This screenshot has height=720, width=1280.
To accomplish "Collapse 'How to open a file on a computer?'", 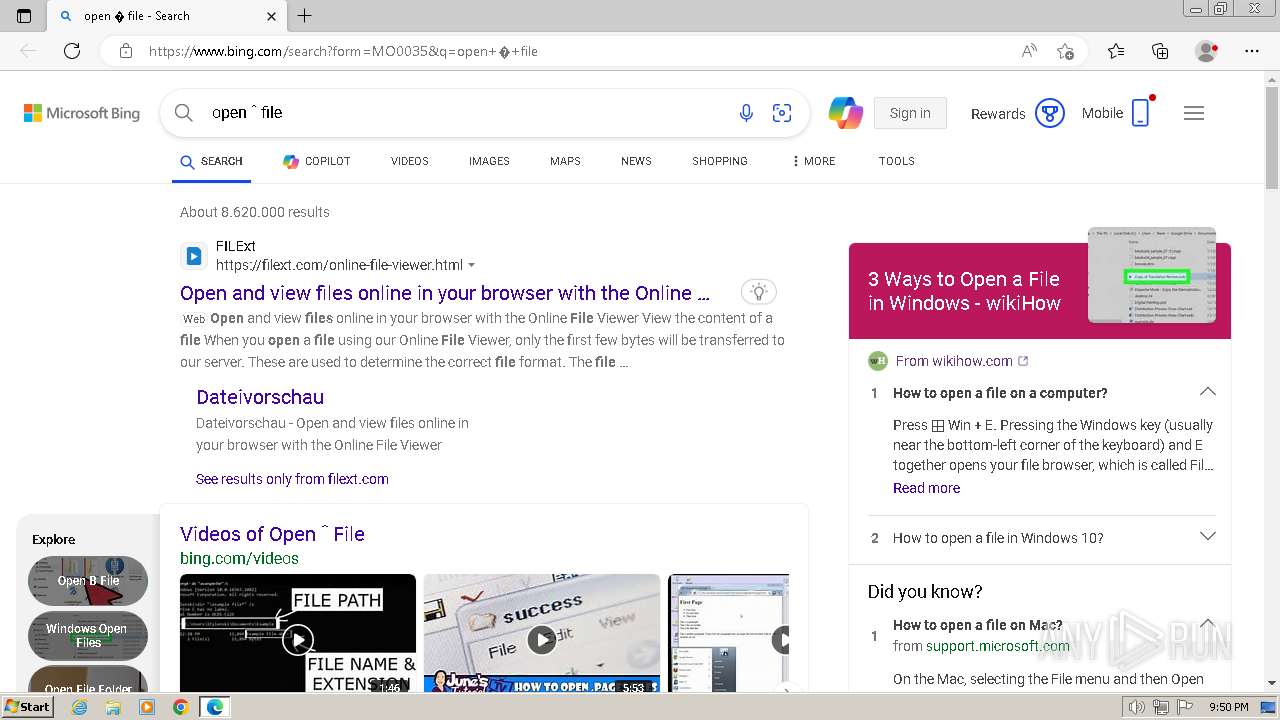I will coord(1208,392).
